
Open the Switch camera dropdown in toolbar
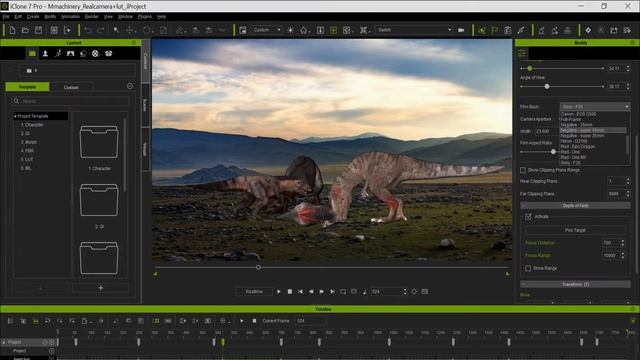click(x=414, y=30)
